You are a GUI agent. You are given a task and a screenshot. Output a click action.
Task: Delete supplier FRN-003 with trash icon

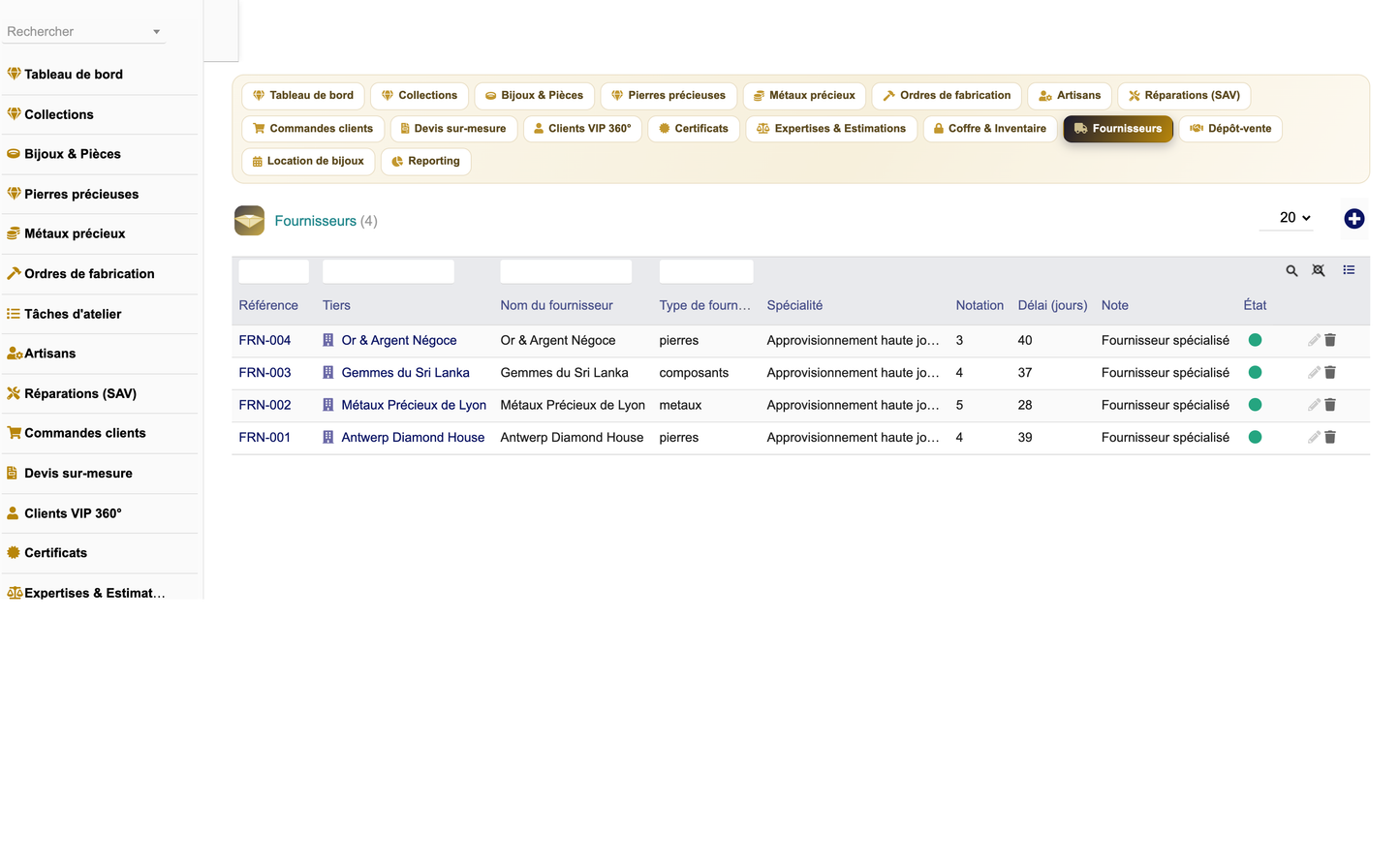pos(1330,373)
